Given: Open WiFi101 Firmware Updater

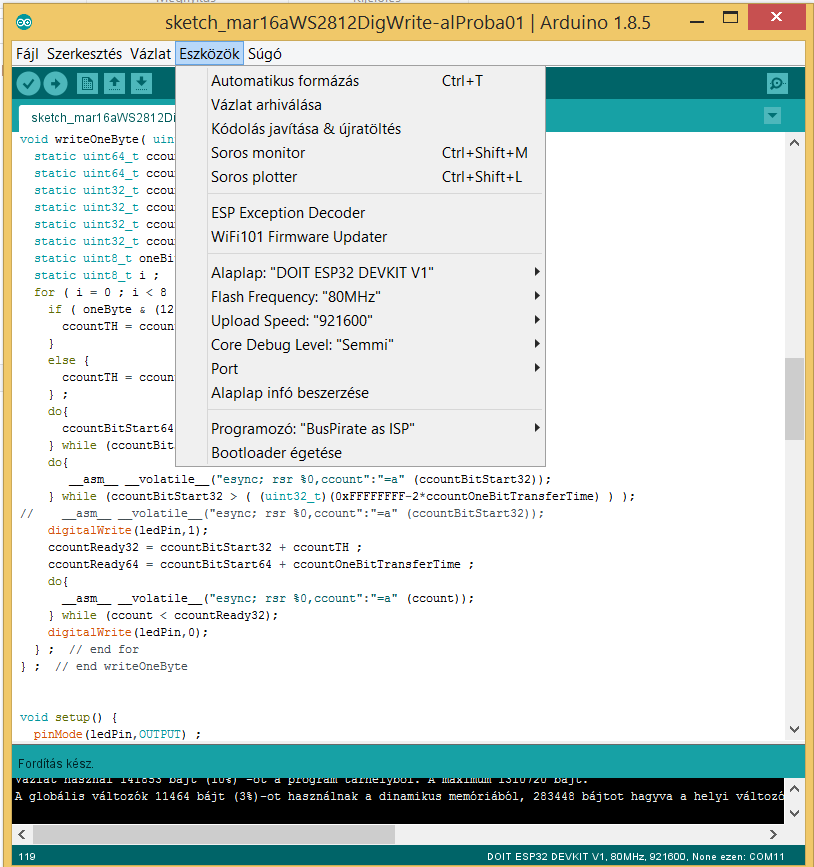Looking at the screenshot, I should (360, 237).
